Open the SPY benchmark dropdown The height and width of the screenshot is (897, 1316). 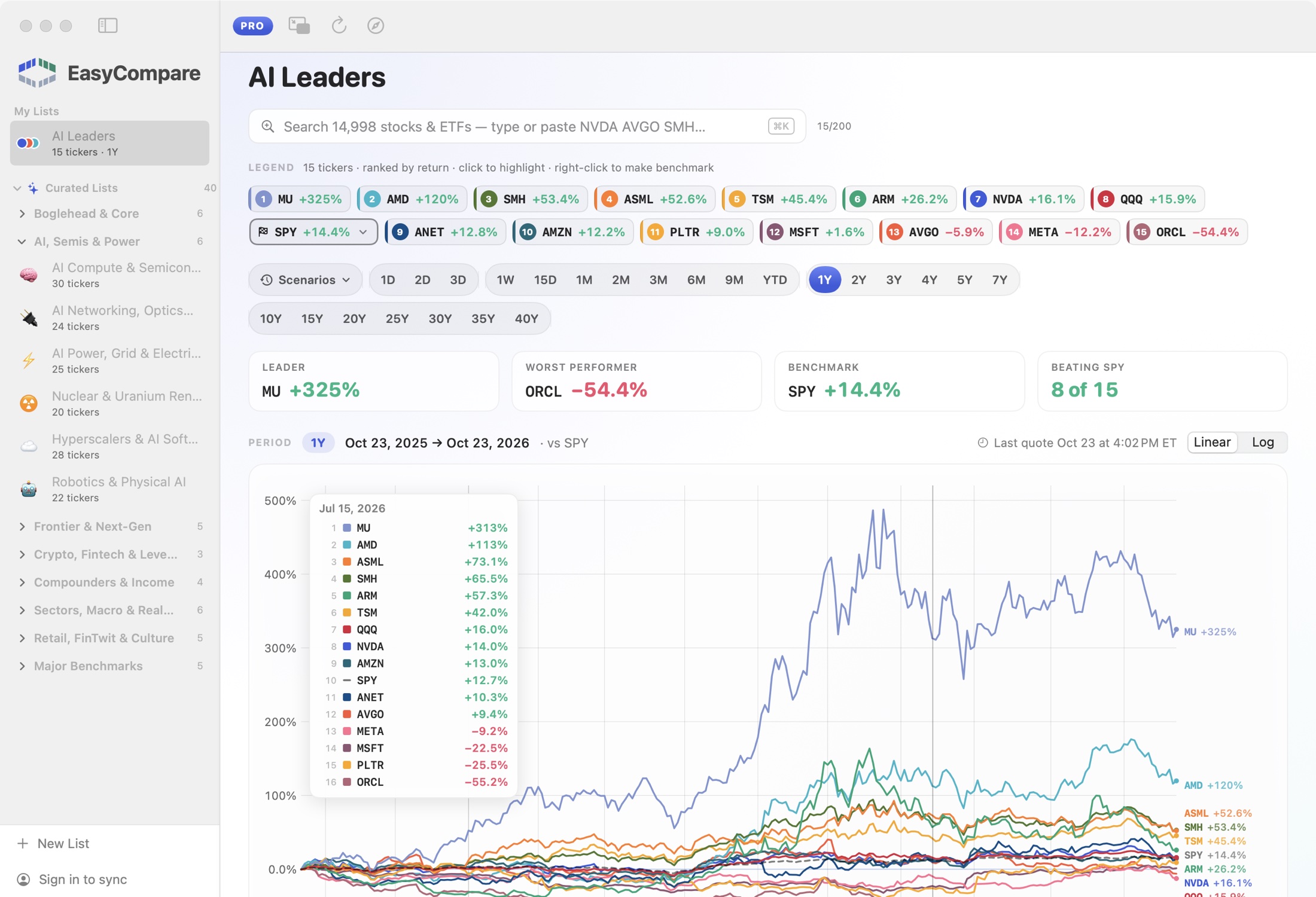point(313,231)
